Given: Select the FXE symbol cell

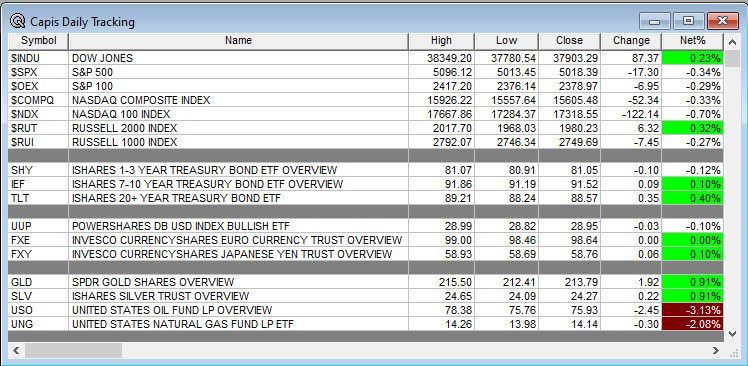Looking at the screenshot, I should (x=39, y=240).
